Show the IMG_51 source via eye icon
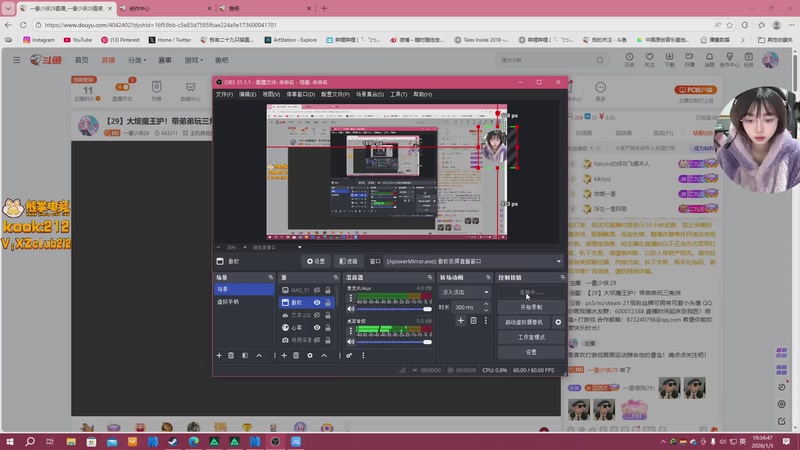800x450 pixels. (x=317, y=290)
